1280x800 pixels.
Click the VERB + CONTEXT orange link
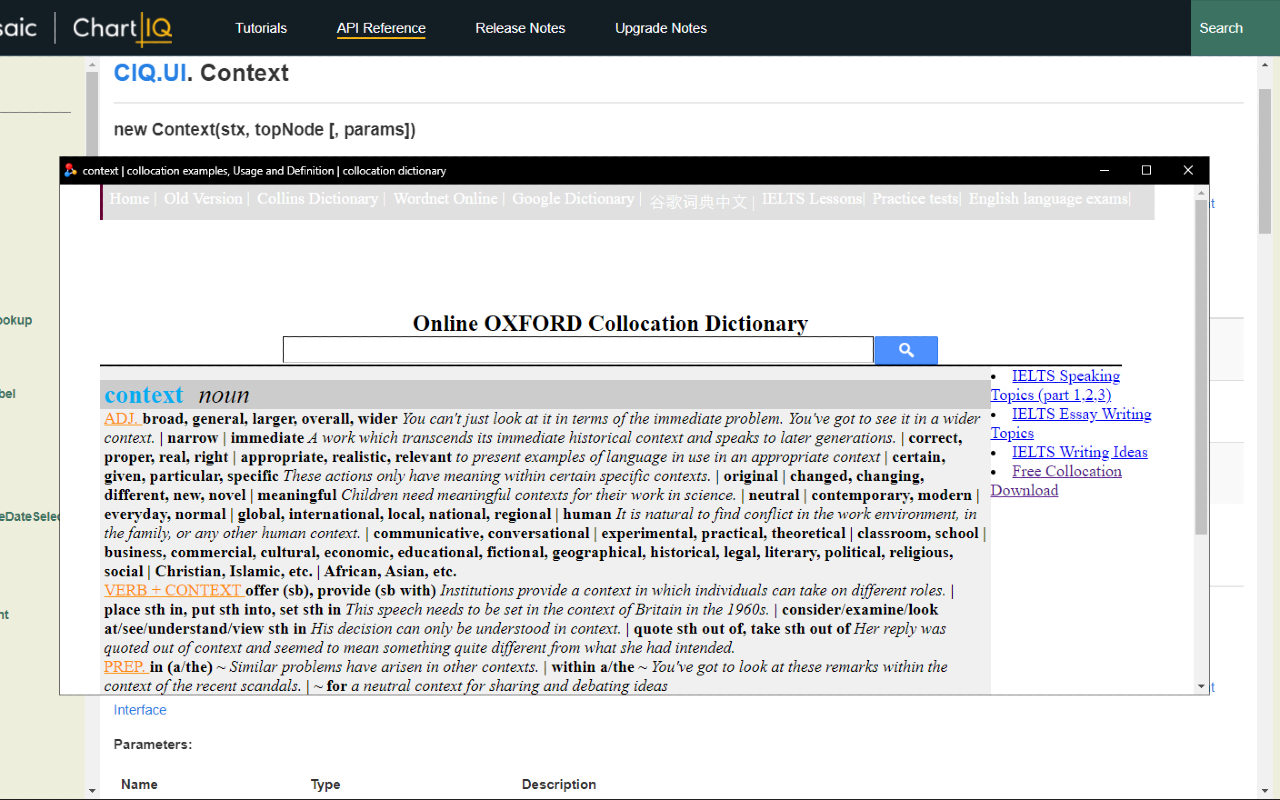coord(173,590)
